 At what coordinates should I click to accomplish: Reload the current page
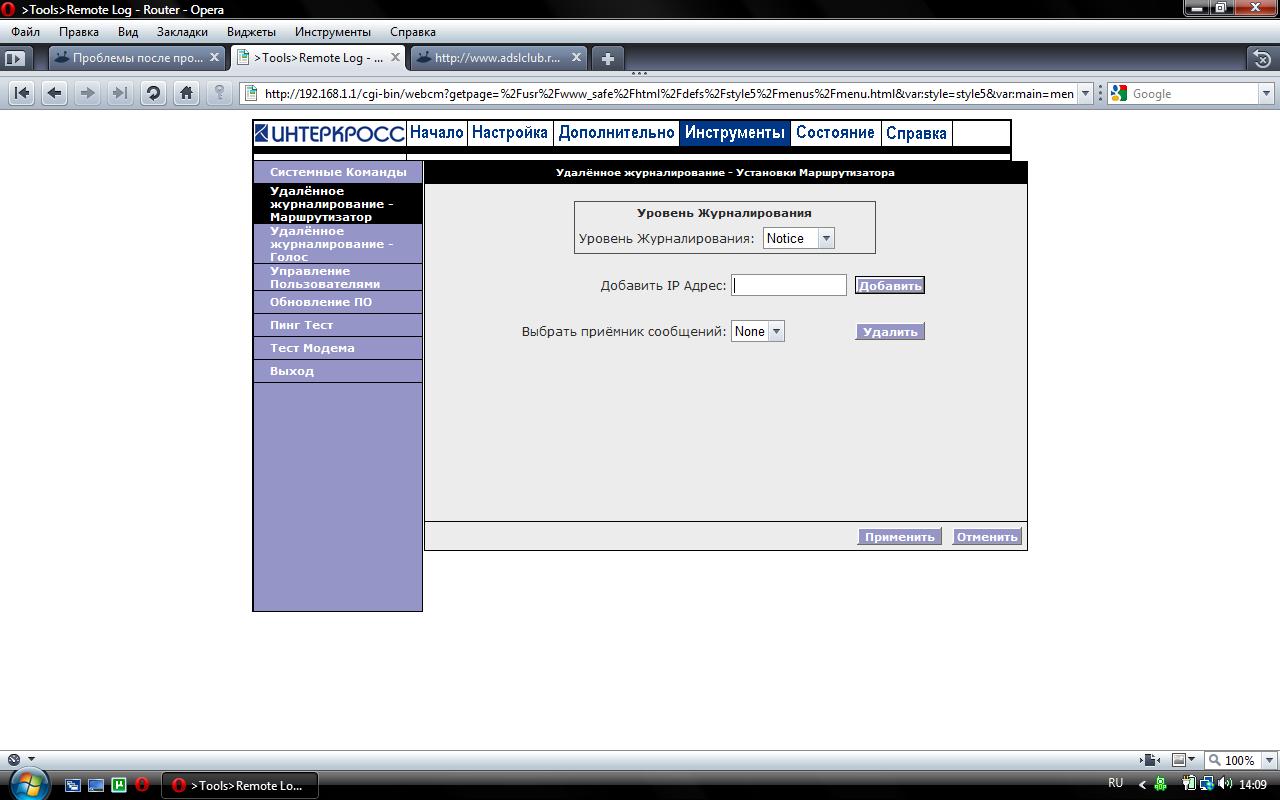pos(153,93)
